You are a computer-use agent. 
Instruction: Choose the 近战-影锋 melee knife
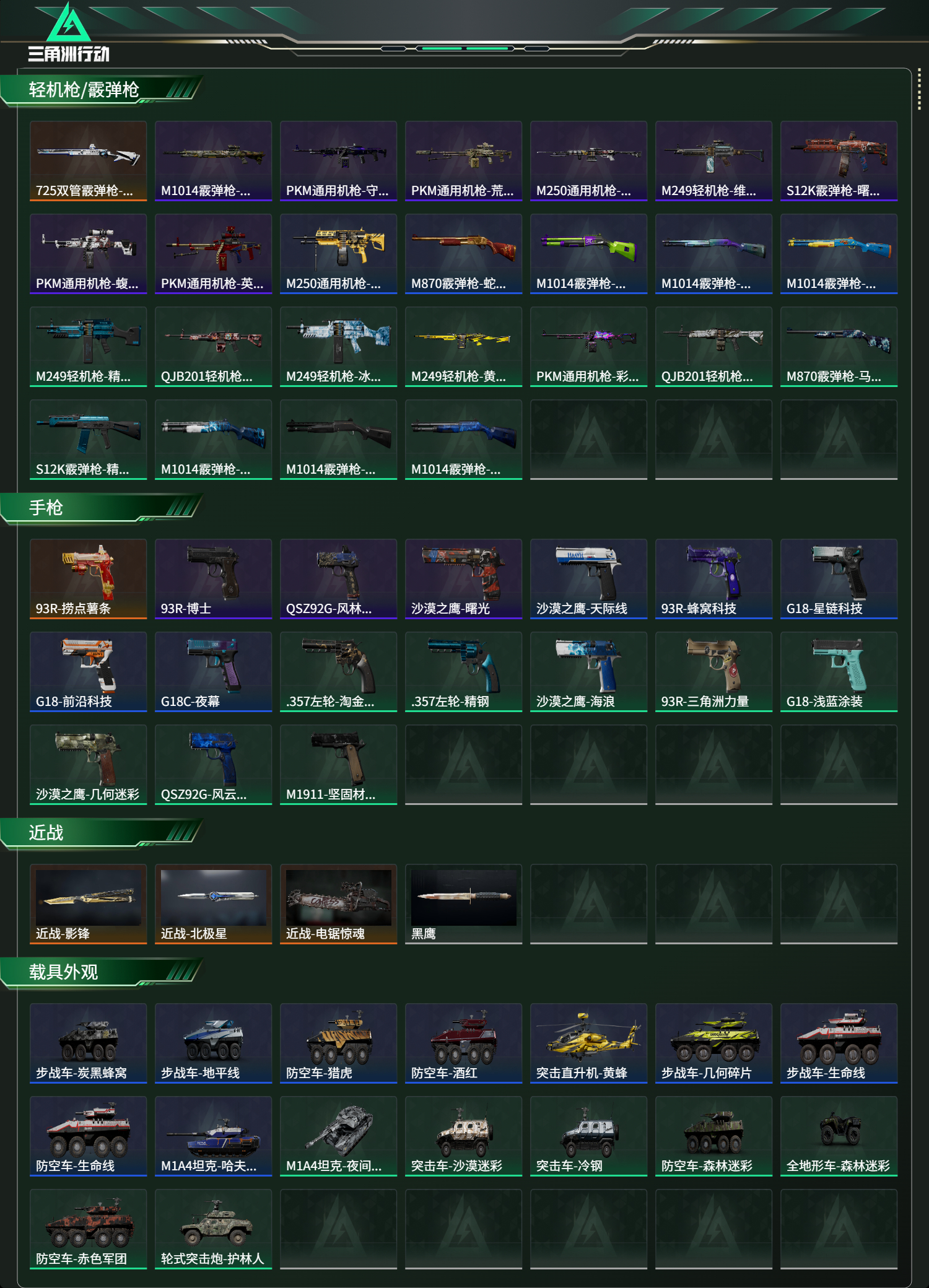tap(88, 904)
